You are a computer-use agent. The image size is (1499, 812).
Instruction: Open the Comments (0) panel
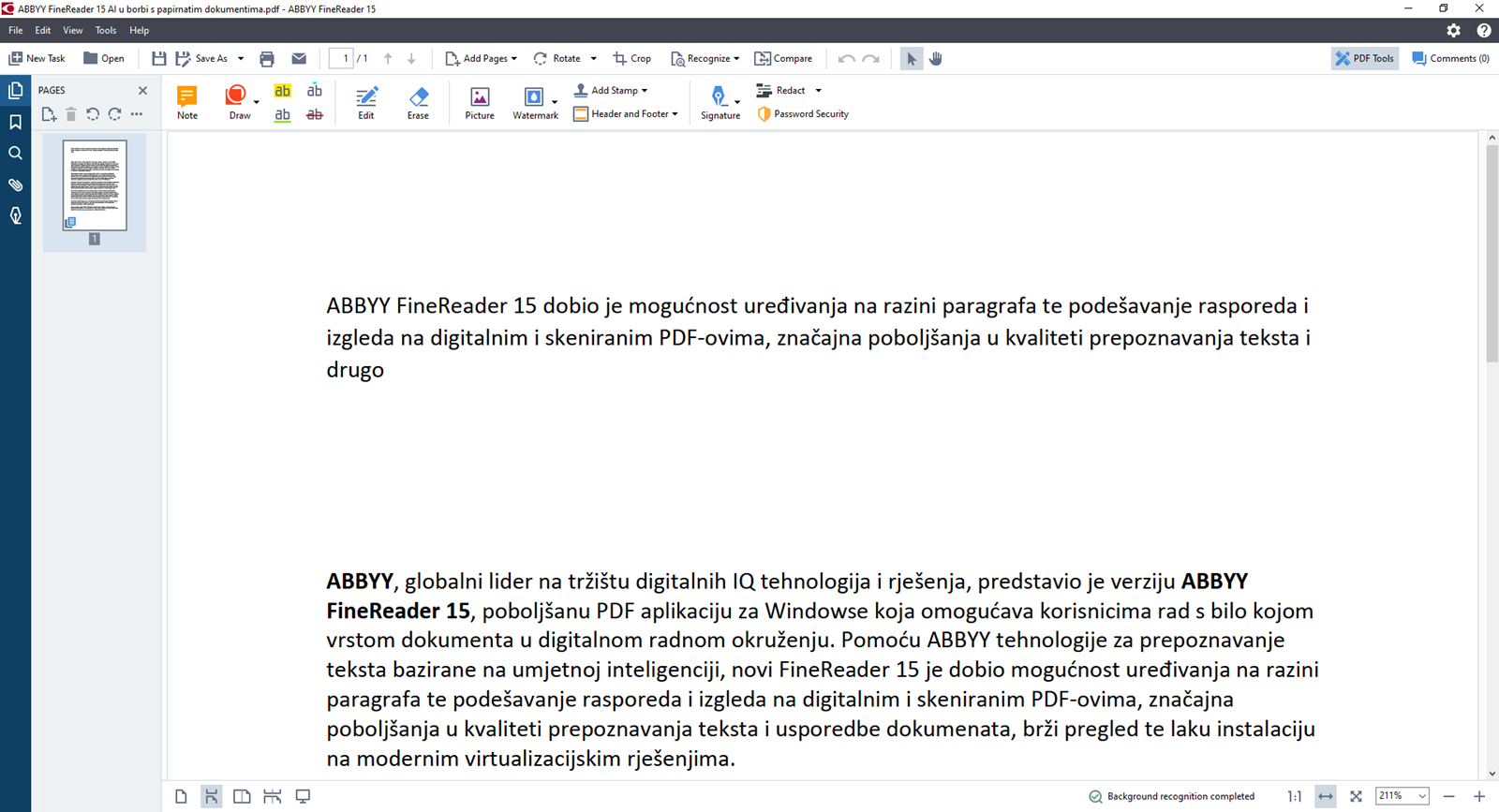tap(1450, 58)
